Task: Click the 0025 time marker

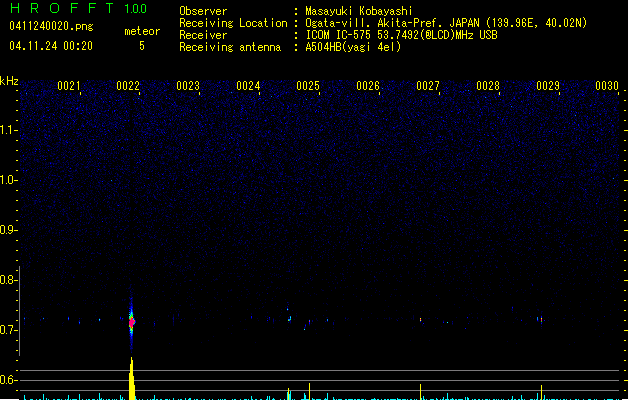Action: tap(308, 86)
